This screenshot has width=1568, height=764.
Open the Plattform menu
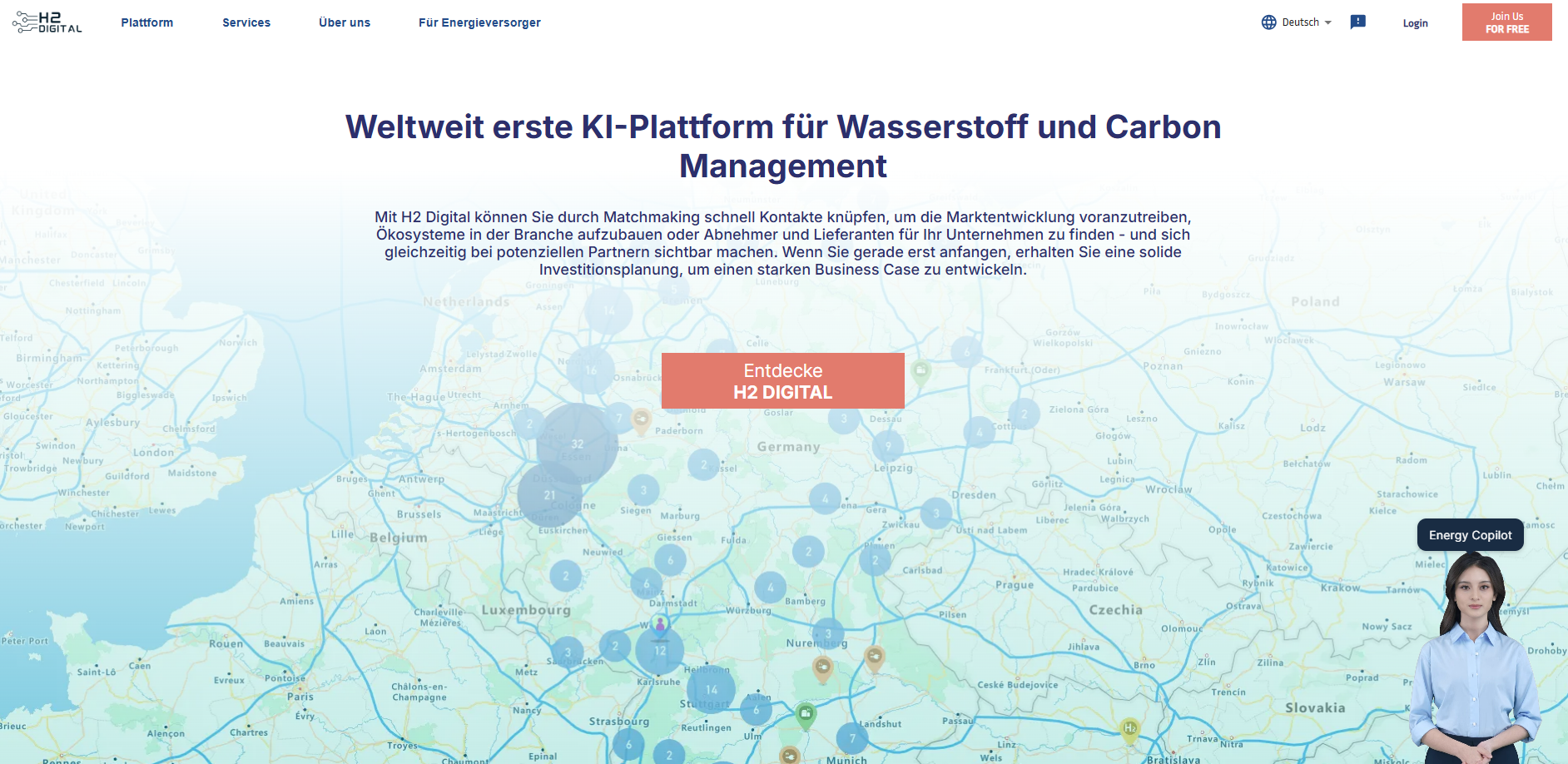click(147, 22)
